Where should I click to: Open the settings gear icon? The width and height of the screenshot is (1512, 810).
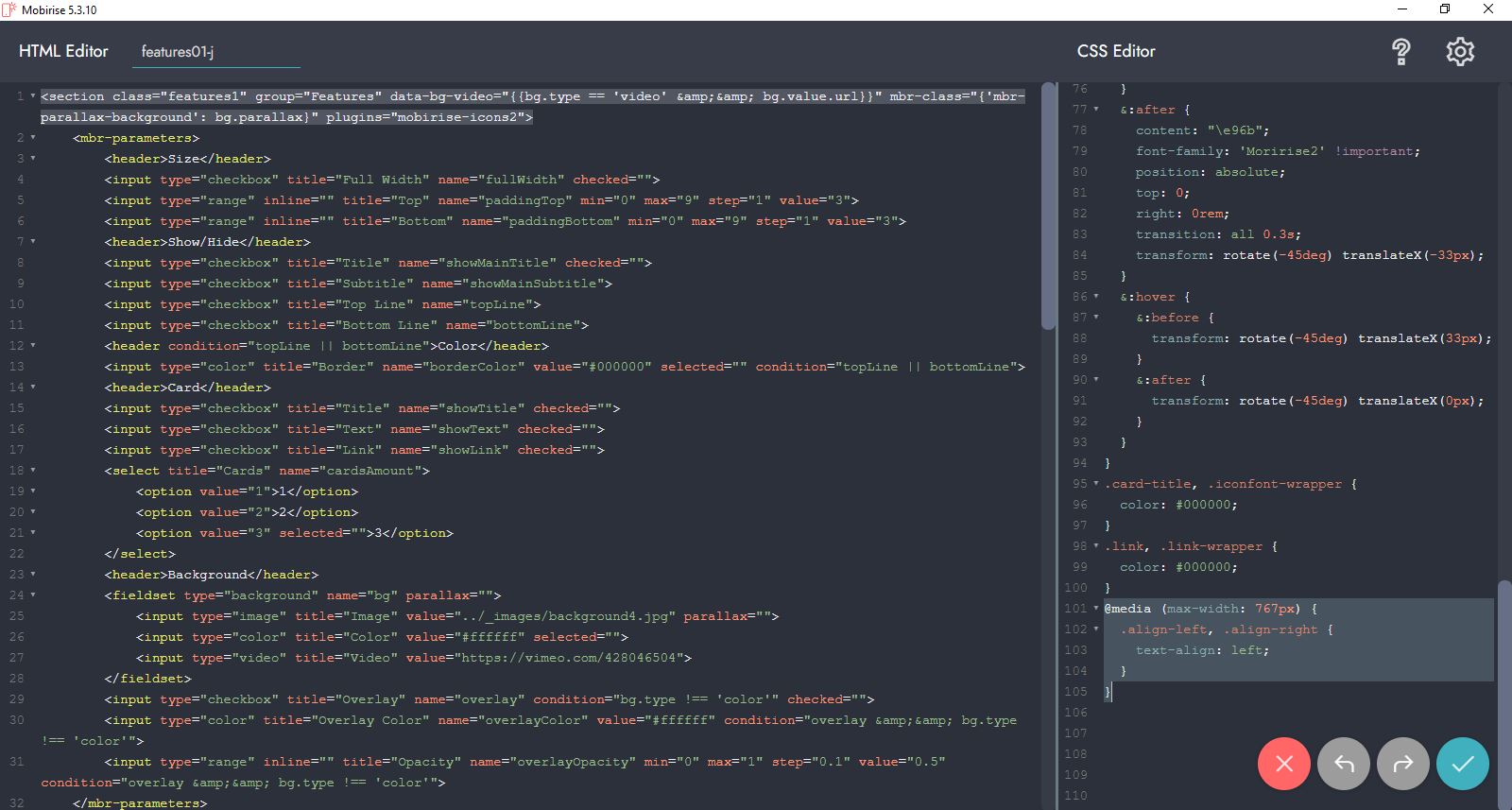[x=1460, y=52]
